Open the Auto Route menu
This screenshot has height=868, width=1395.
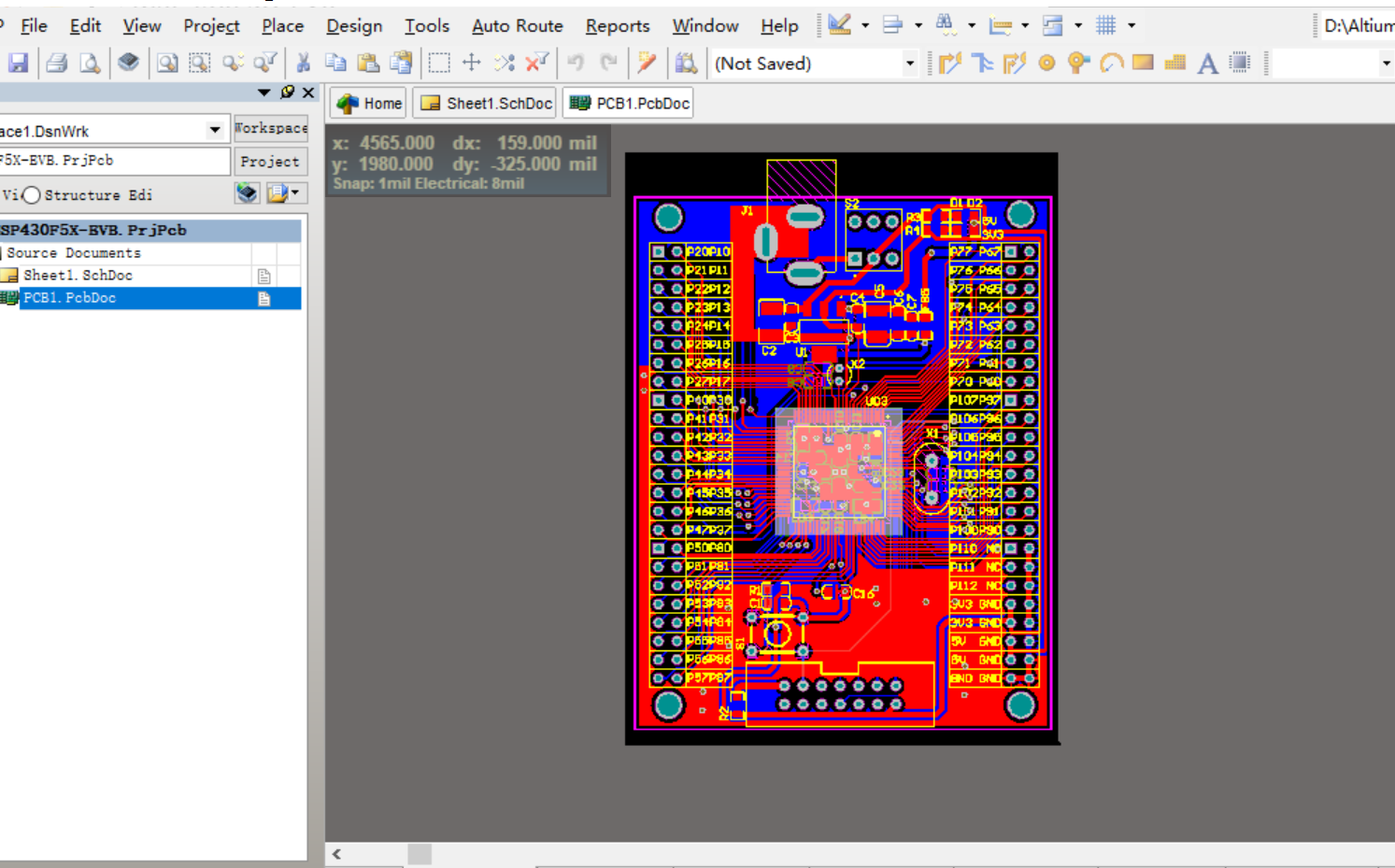tap(517, 26)
